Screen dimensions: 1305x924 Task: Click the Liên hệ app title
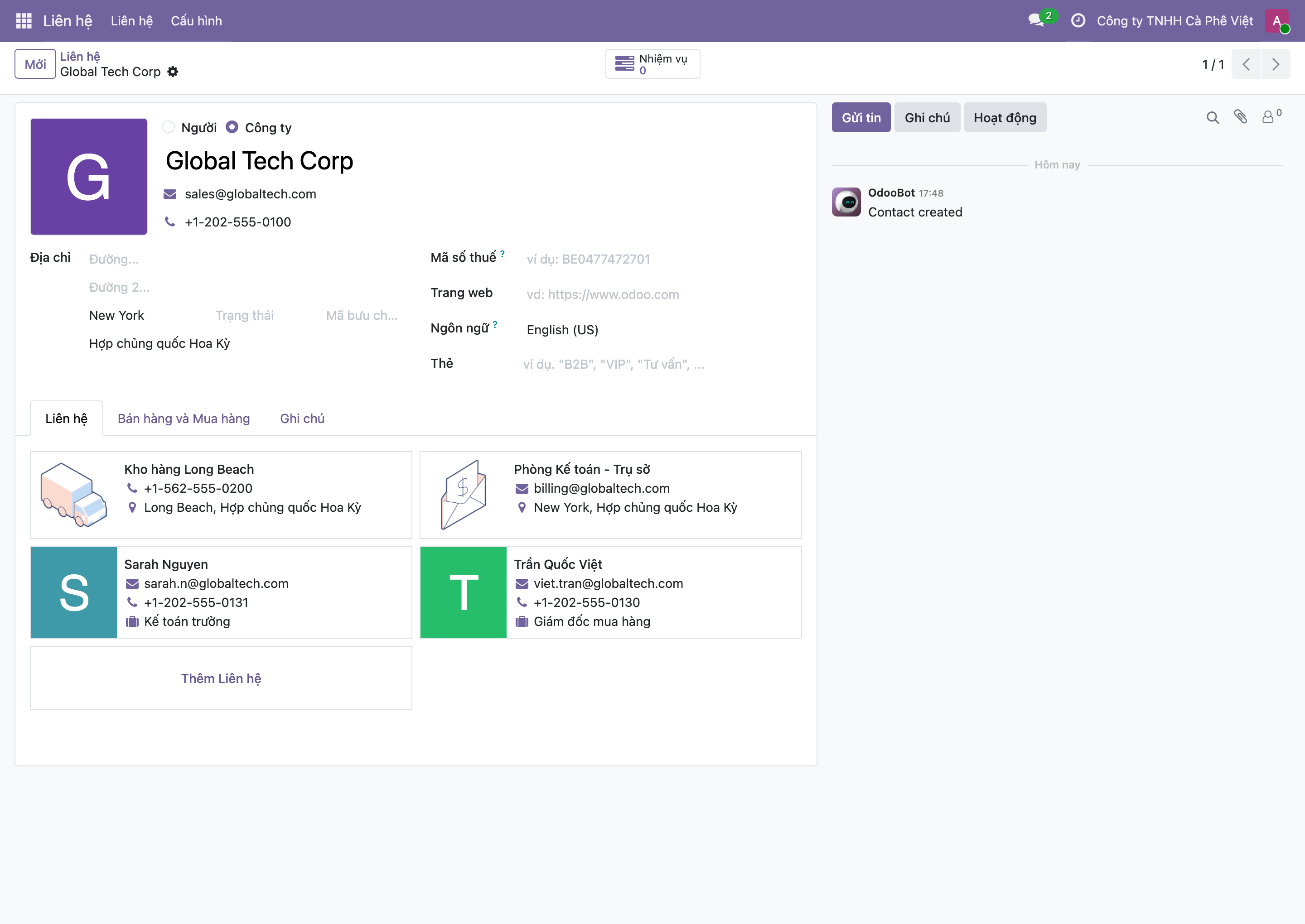tap(68, 21)
